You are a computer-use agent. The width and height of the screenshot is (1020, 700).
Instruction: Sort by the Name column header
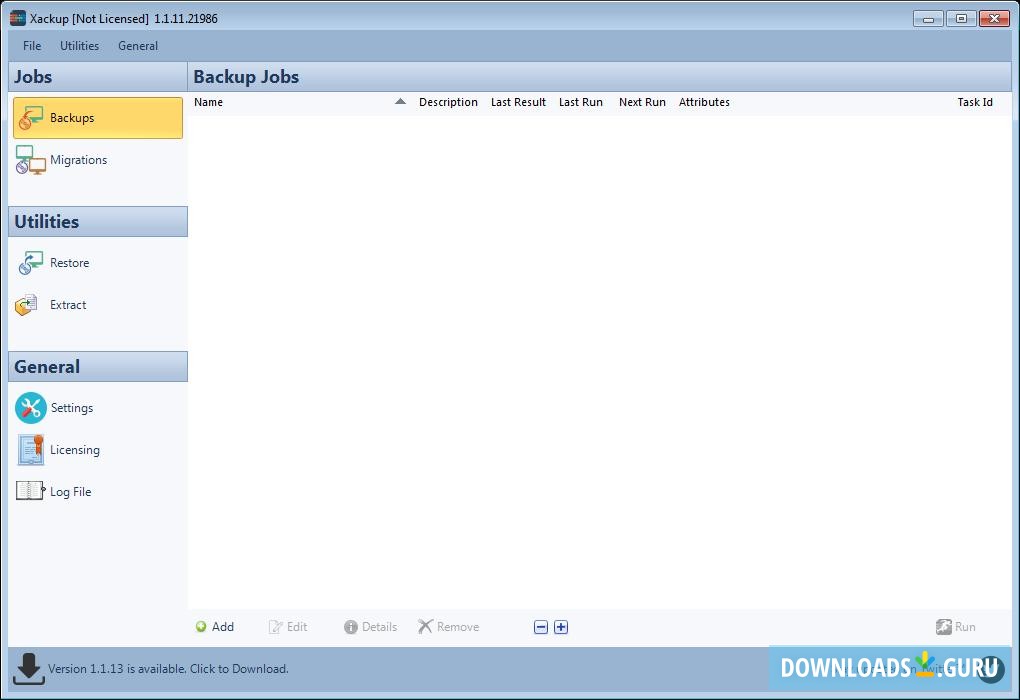(208, 102)
